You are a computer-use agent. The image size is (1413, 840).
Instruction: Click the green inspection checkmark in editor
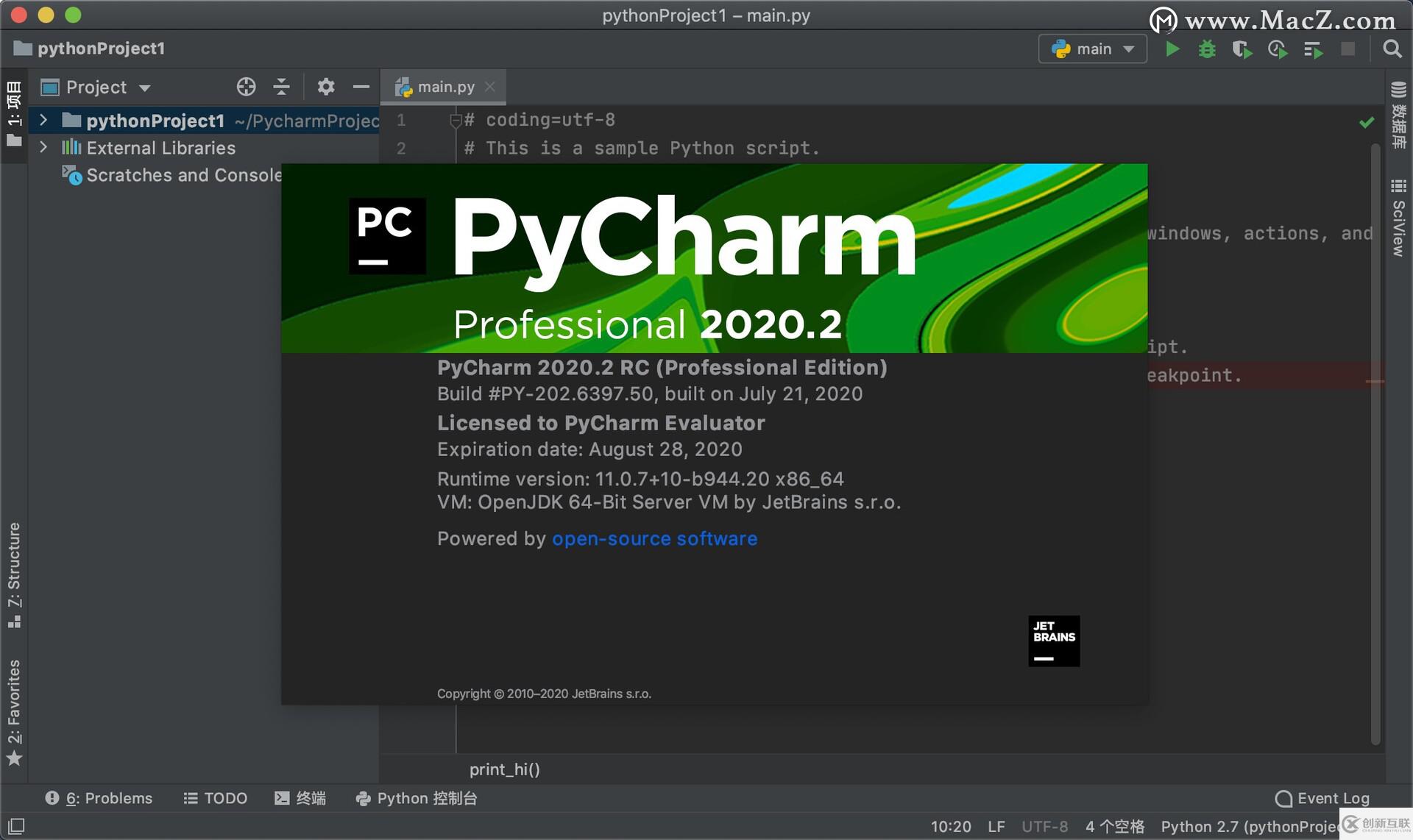point(1367,122)
